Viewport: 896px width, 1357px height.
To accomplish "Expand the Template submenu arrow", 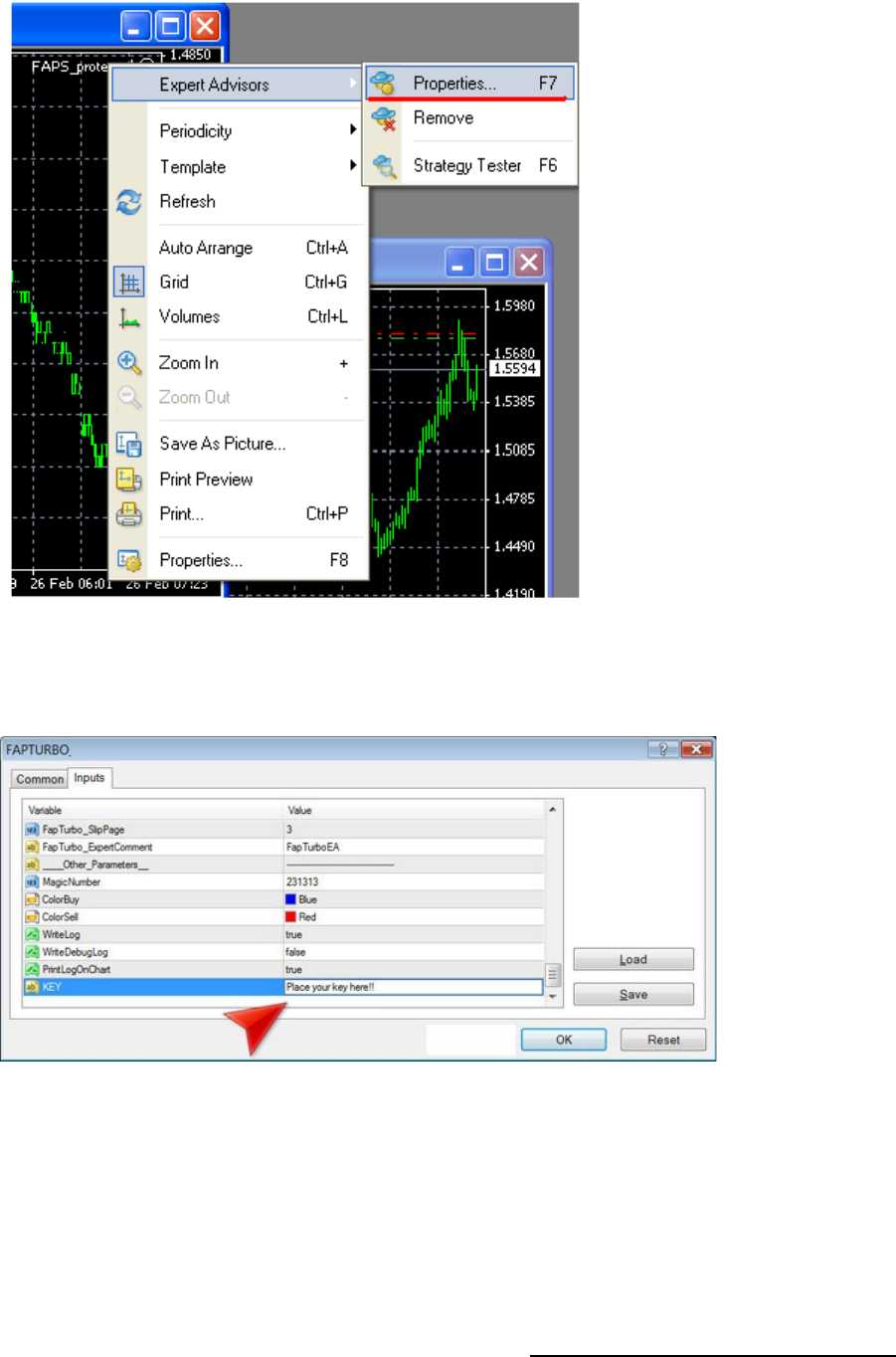I will (x=353, y=166).
